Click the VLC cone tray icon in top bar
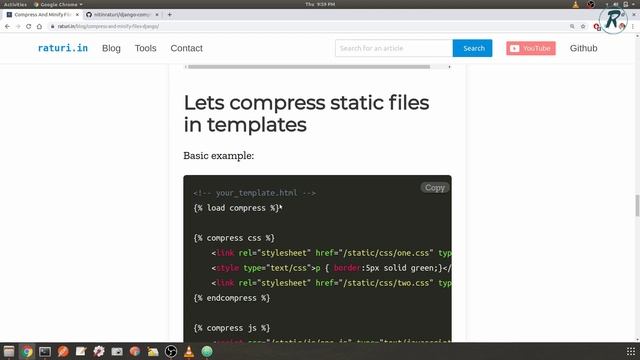The width and height of the screenshot is (640, 360). click(x=576, y=4)
